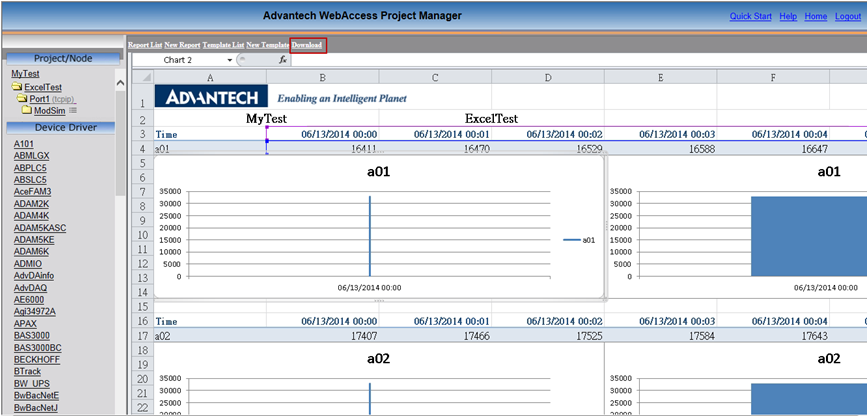Select New Report in the menu bar
Screen dimensions: 868x417
point(182,45)
